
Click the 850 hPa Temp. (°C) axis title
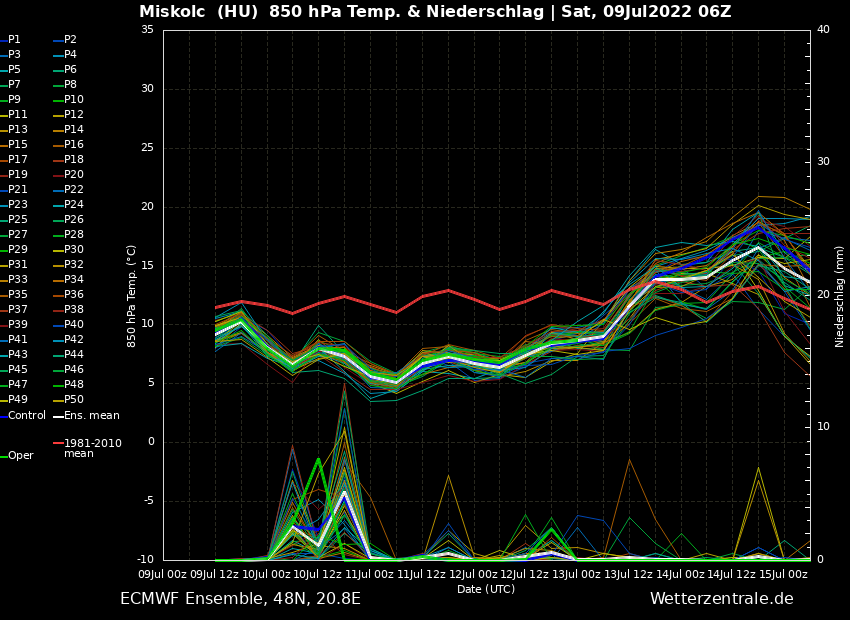coord(132,295)
